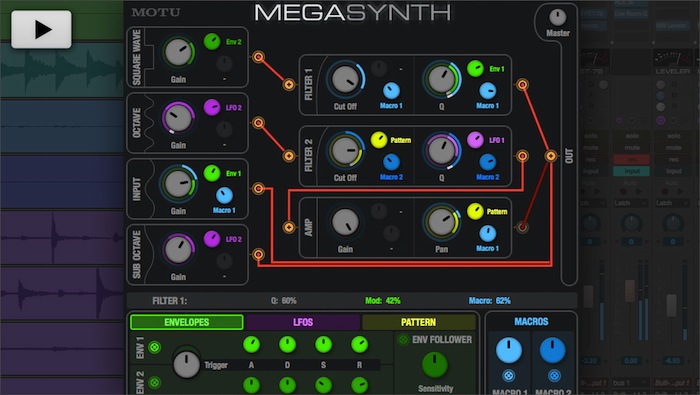
Task: Click the Filter 1 Q knob
Action: coord(442,79)
